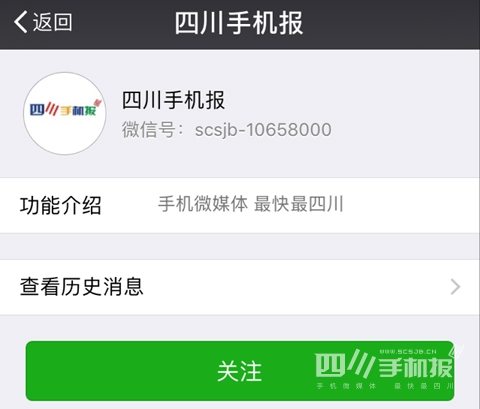Open the 查看历史消息 row
The image size is (480, 409).
[240, 287]
